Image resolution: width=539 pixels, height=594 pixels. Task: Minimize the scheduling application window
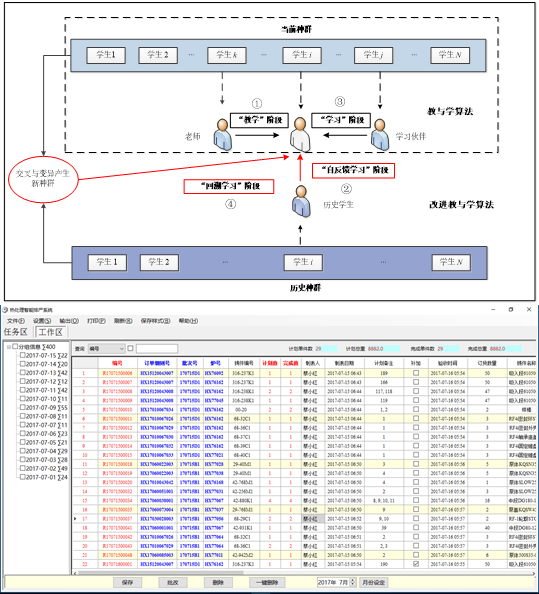(493, 310)
